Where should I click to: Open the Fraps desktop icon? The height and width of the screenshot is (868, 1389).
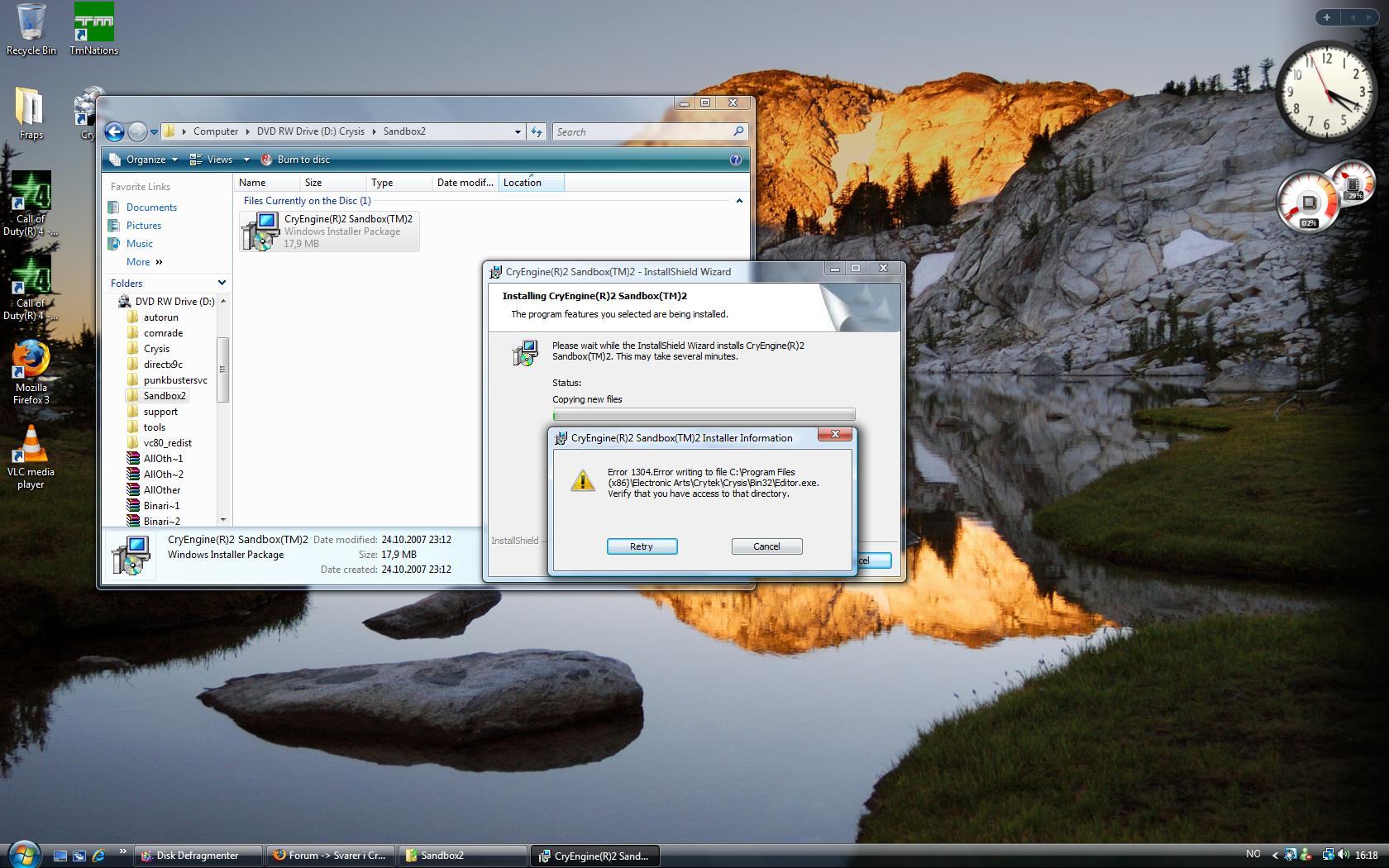[x=31, y=113]
